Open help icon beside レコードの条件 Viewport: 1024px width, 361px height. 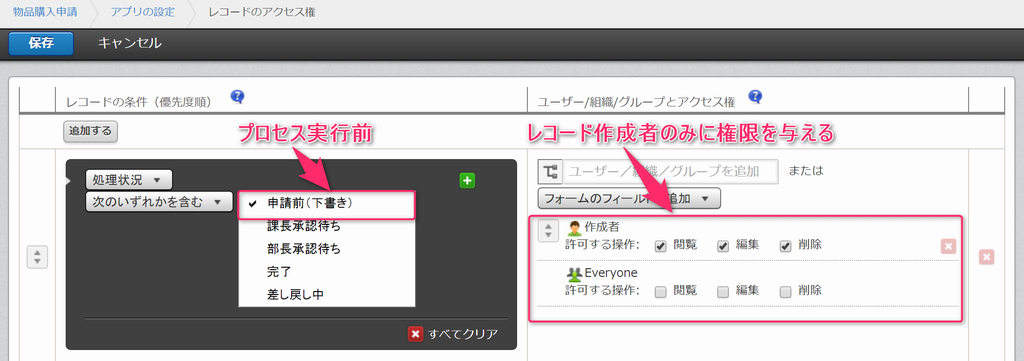(x=238, y=97)
